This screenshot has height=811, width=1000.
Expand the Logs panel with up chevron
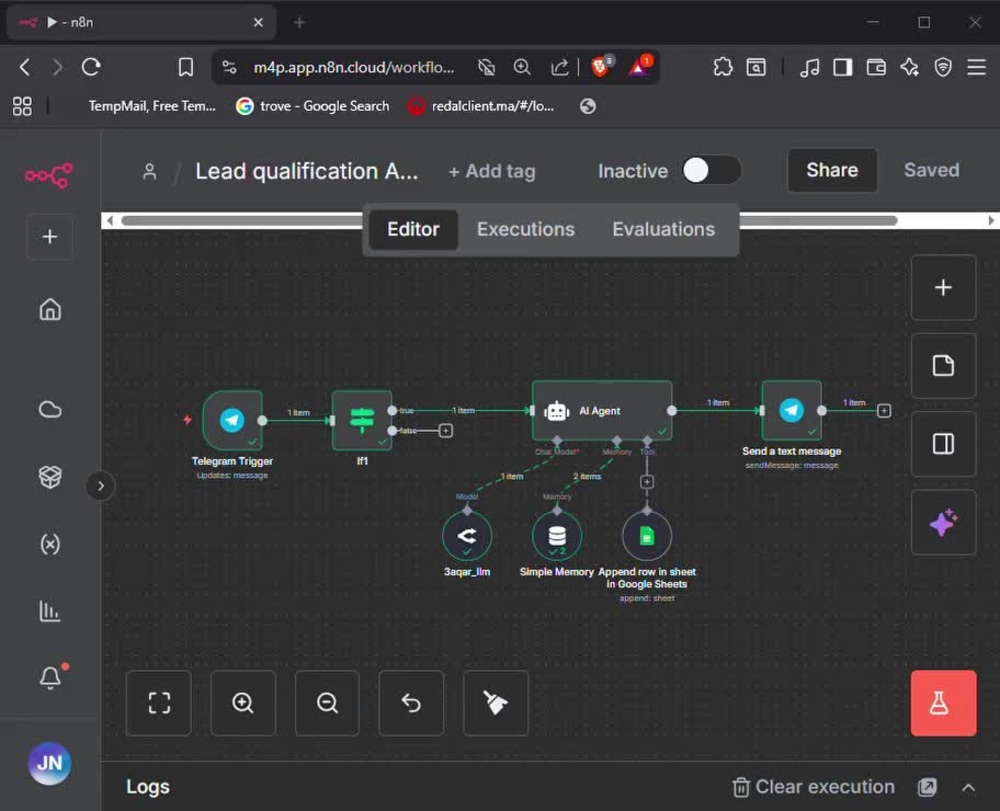pos(968,787)
